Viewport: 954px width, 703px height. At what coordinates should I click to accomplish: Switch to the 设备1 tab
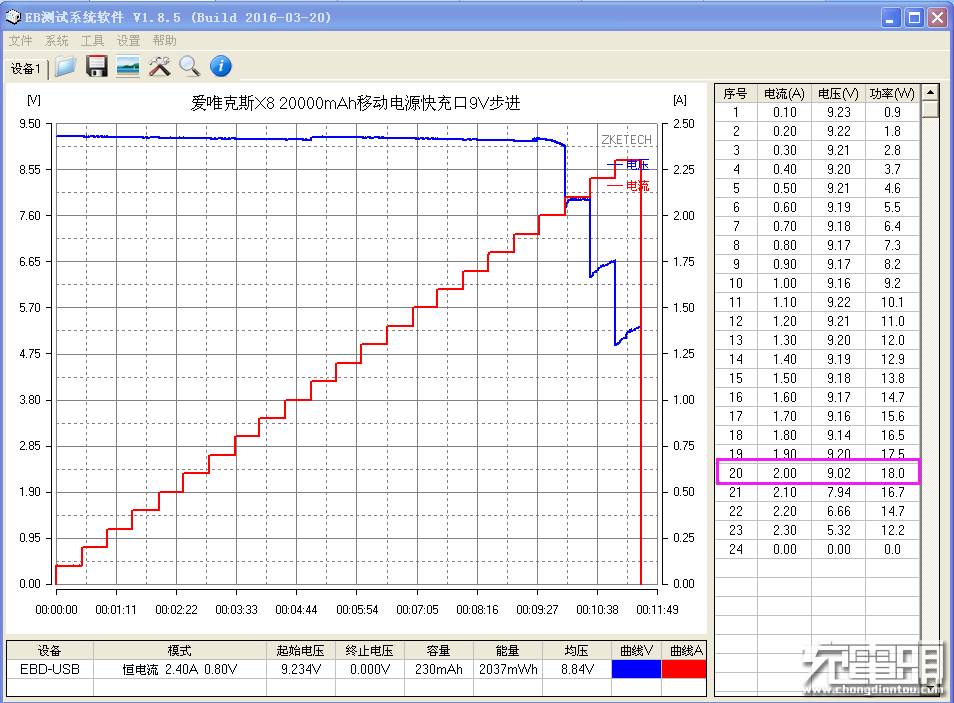pos(26,68)
